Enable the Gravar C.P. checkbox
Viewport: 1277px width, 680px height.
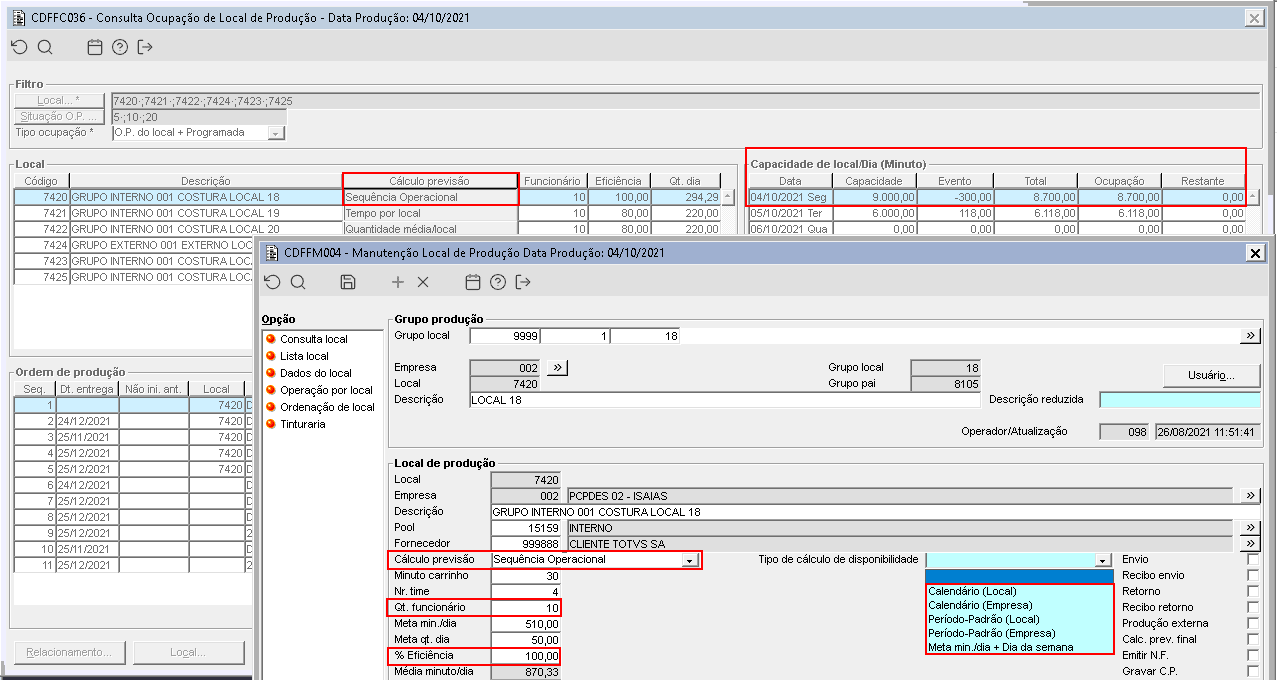tap(1253, 671)
